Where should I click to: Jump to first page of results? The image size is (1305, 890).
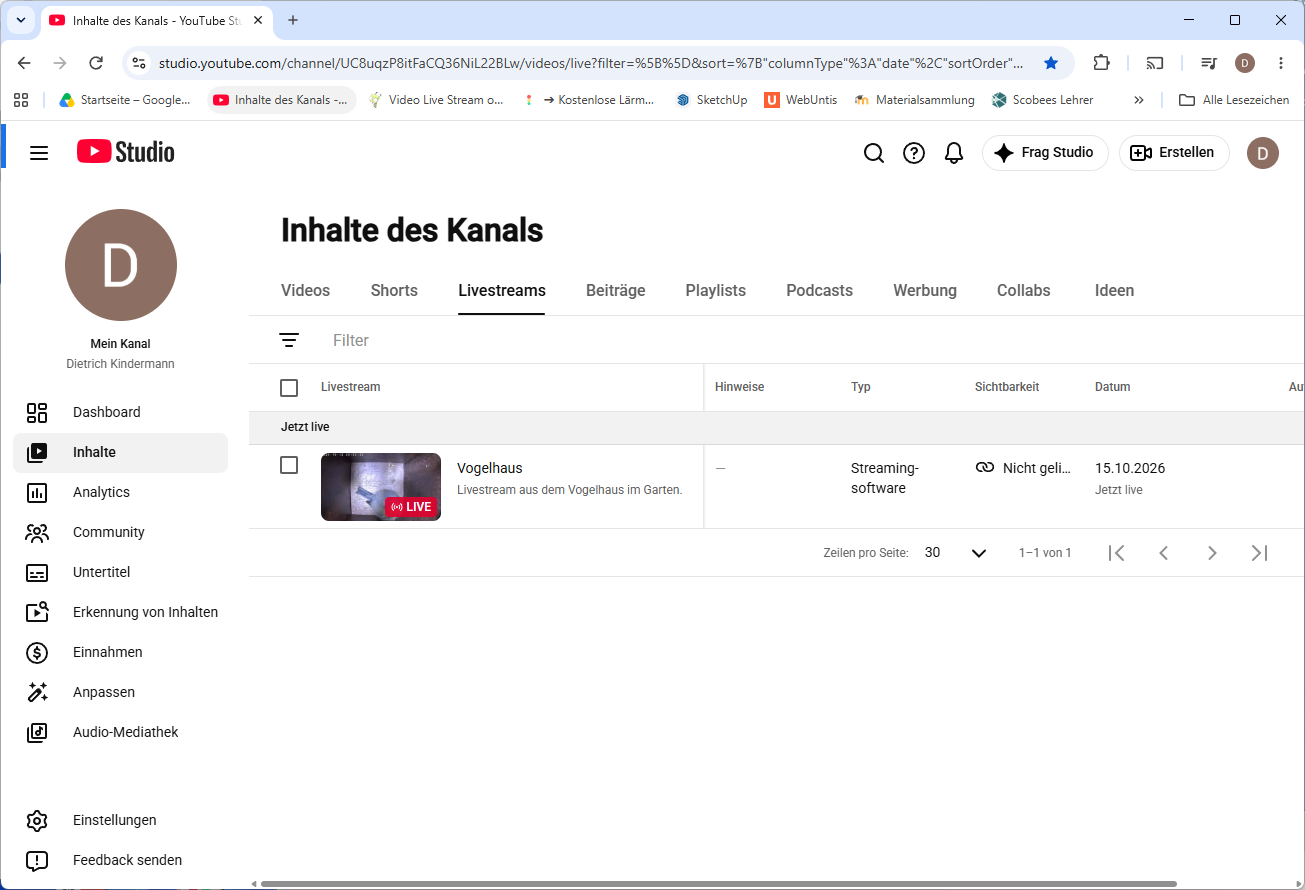click(1117, 553)
